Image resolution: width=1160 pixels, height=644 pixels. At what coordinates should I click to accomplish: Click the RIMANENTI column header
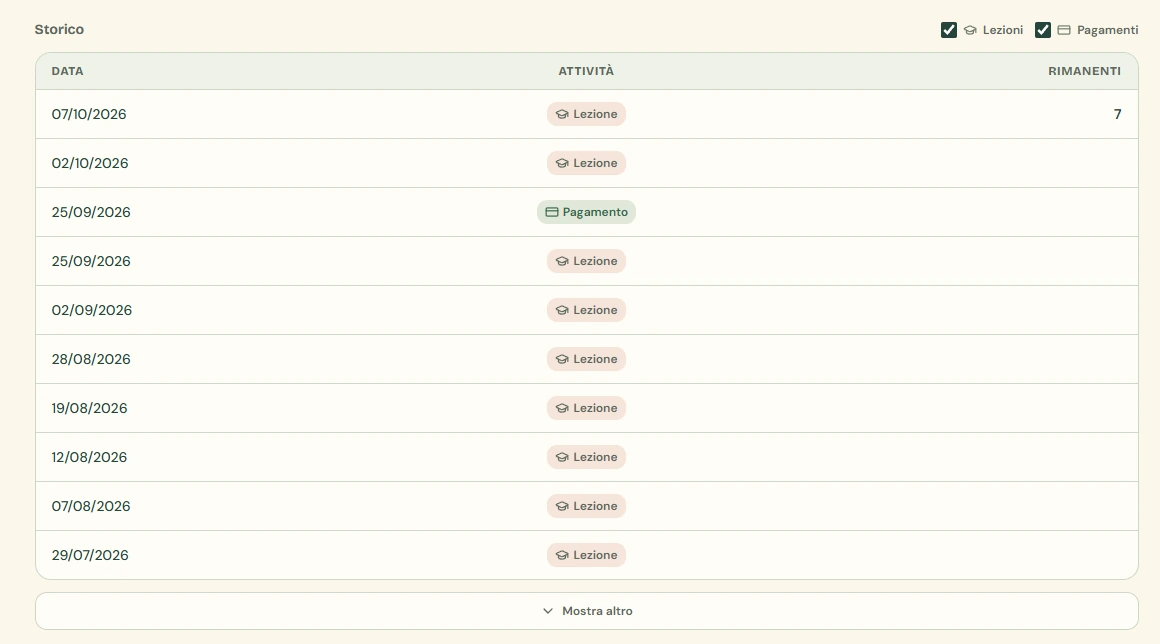tap(1085, 71)
